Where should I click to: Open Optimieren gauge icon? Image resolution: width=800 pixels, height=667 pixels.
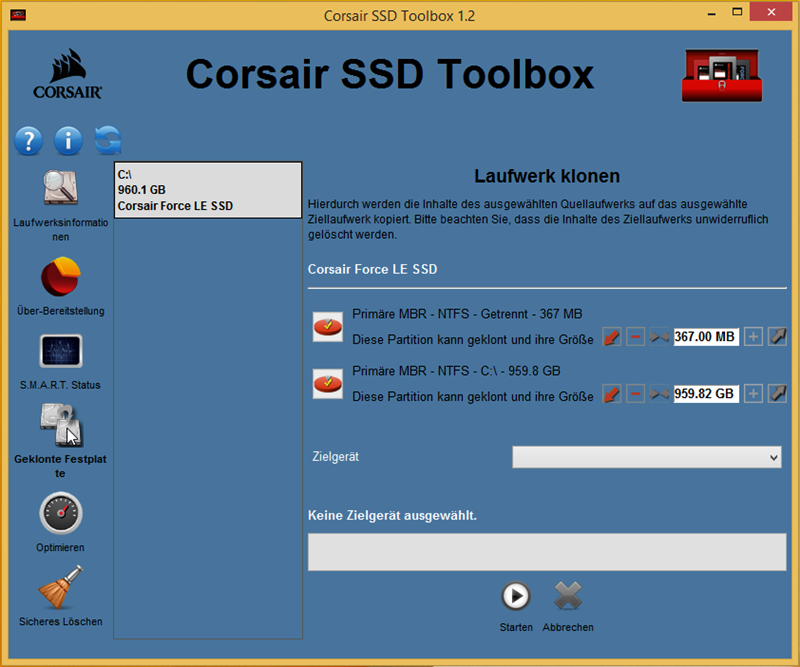click(x=61, y=513)
